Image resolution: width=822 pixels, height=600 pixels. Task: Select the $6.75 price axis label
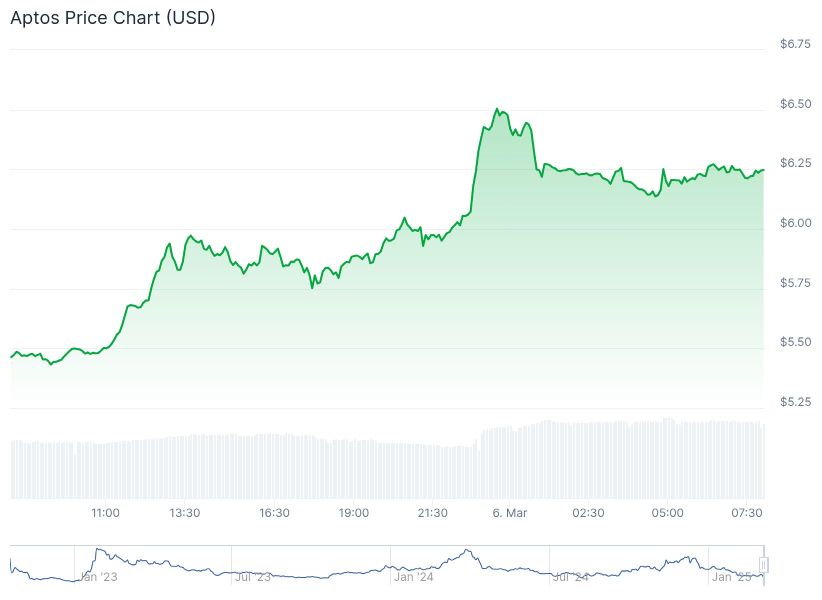[x=795, y=44]
